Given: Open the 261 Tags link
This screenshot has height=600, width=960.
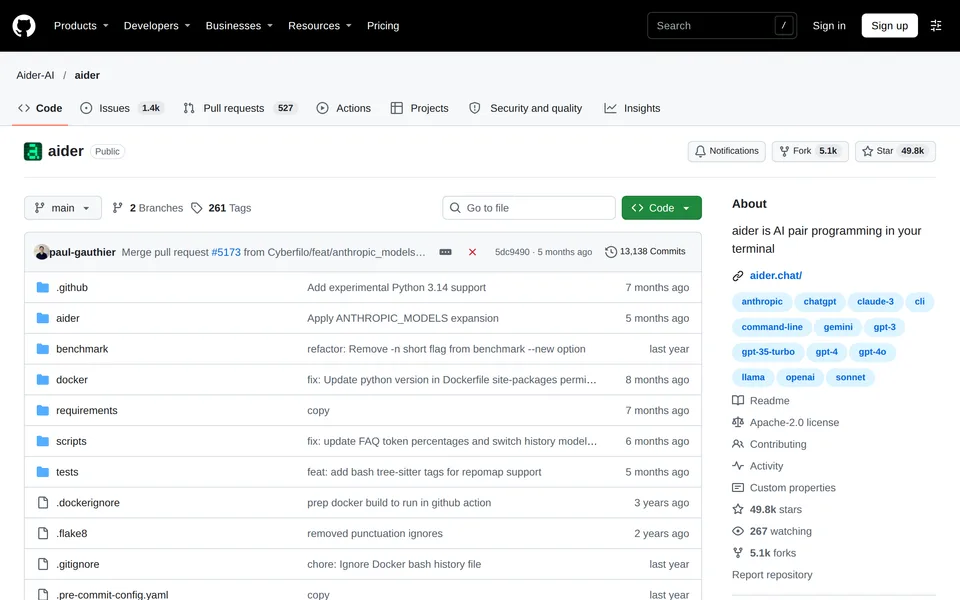Looking at the screenshot, I should click(x=221, y=208).
